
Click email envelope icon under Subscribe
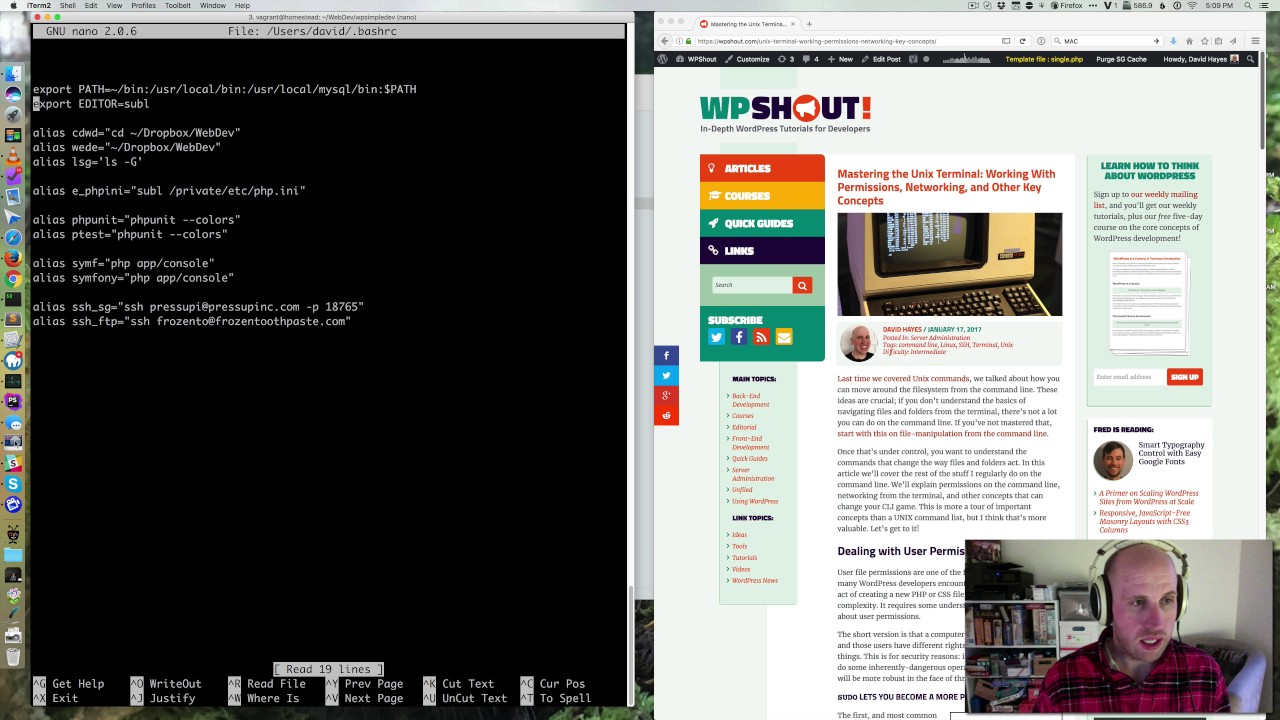[x=784, y=338]
